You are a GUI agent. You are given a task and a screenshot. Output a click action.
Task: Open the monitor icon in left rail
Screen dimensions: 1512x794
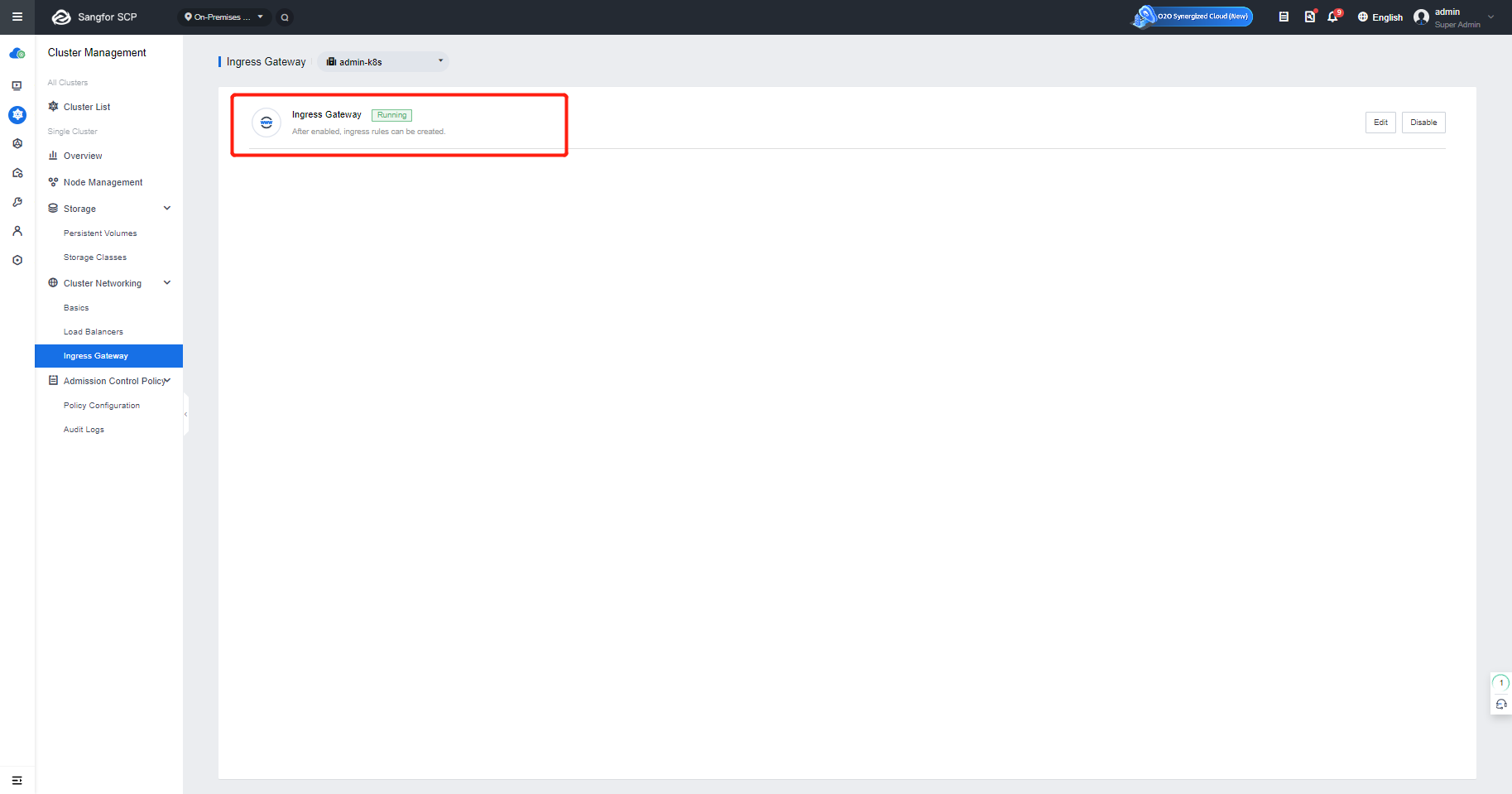point(17,85)
